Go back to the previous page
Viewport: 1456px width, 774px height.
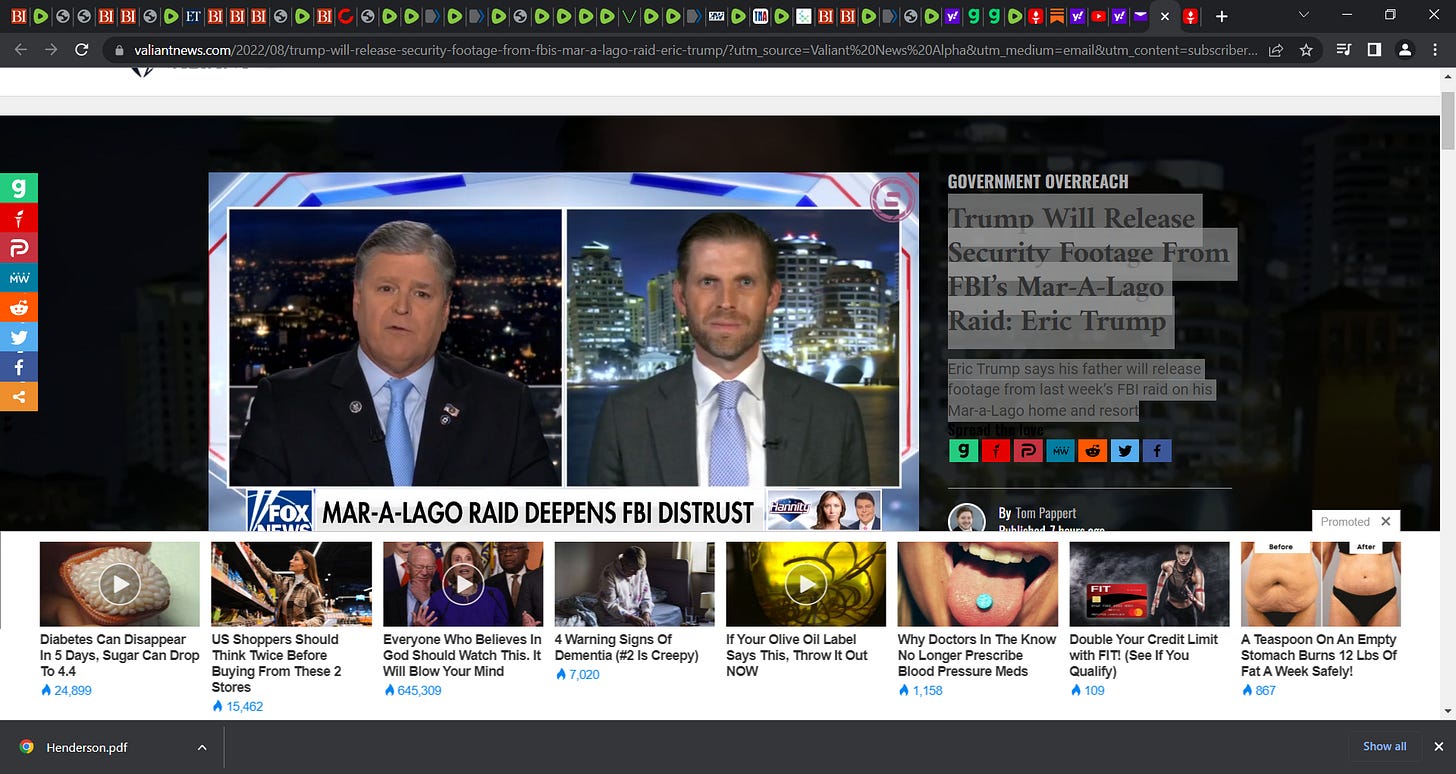[21, 50]
